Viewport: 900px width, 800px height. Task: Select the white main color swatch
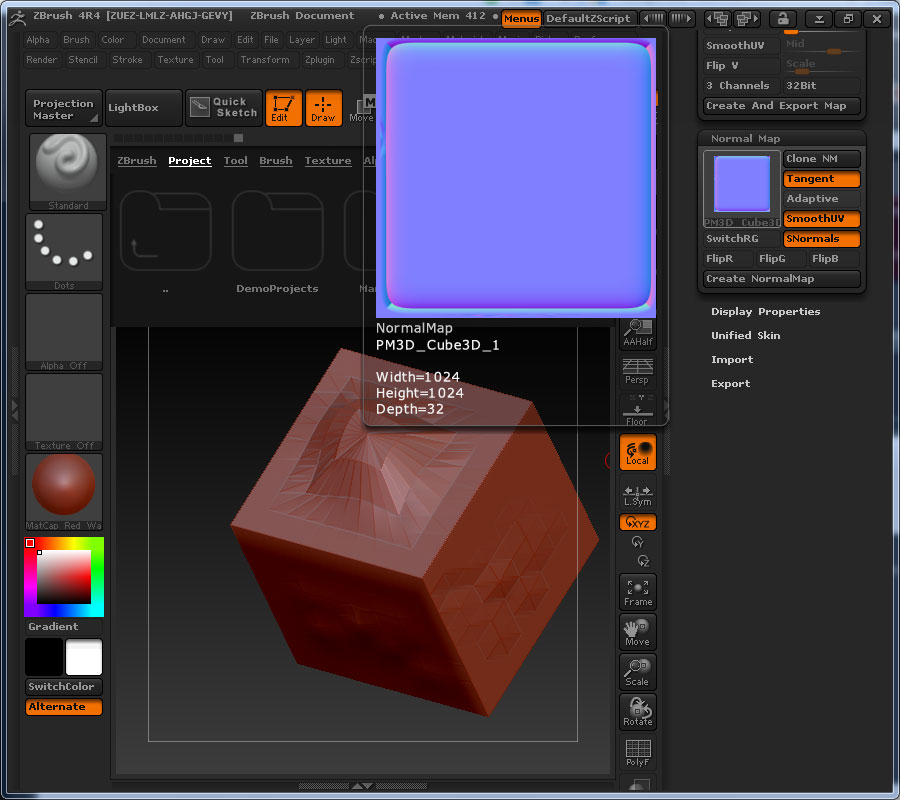84,657
